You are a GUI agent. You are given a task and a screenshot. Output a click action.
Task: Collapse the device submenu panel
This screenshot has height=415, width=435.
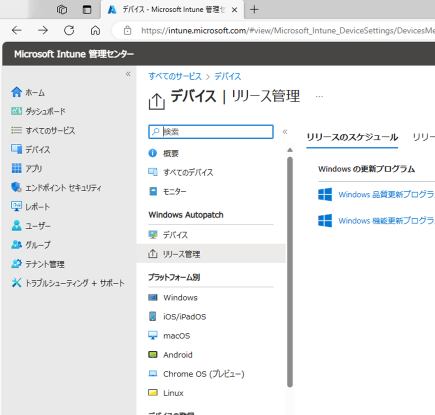(x=285, y=132)
